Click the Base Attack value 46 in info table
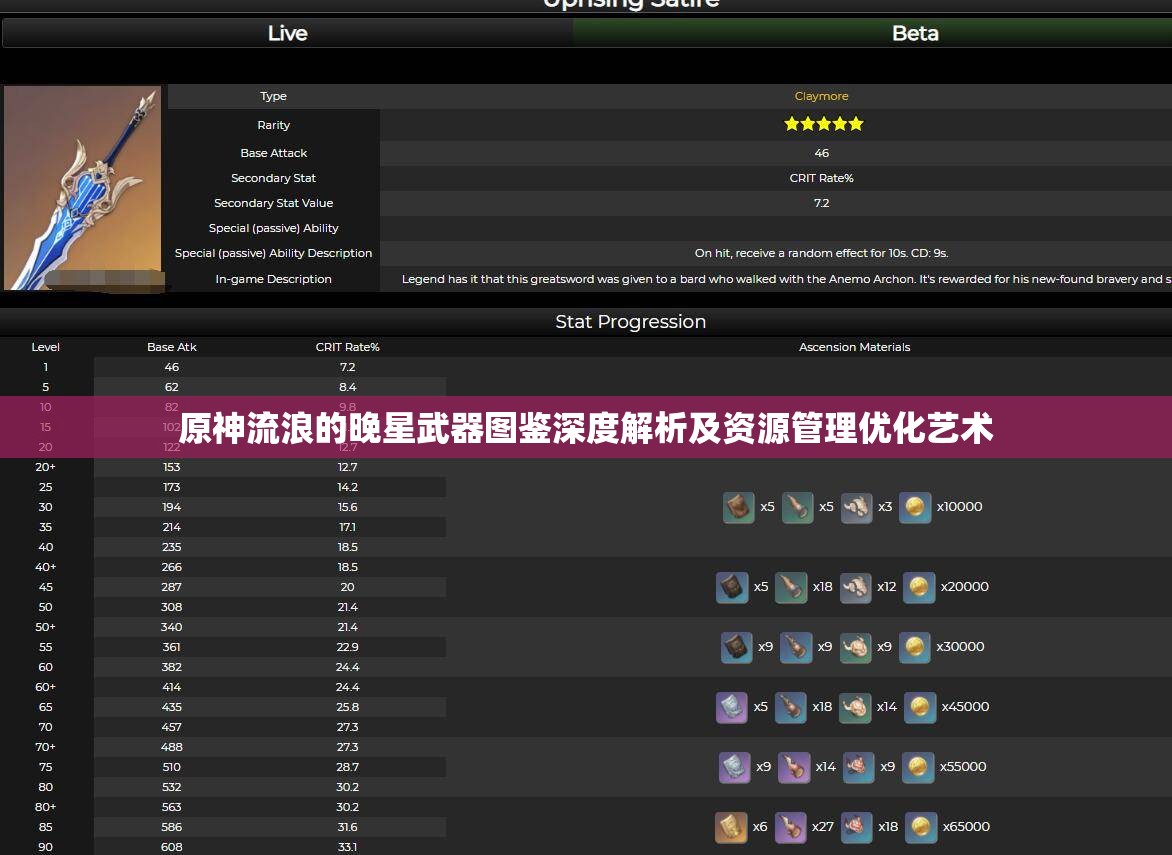Screen dimensions: 1172x855 click(821, 153)
